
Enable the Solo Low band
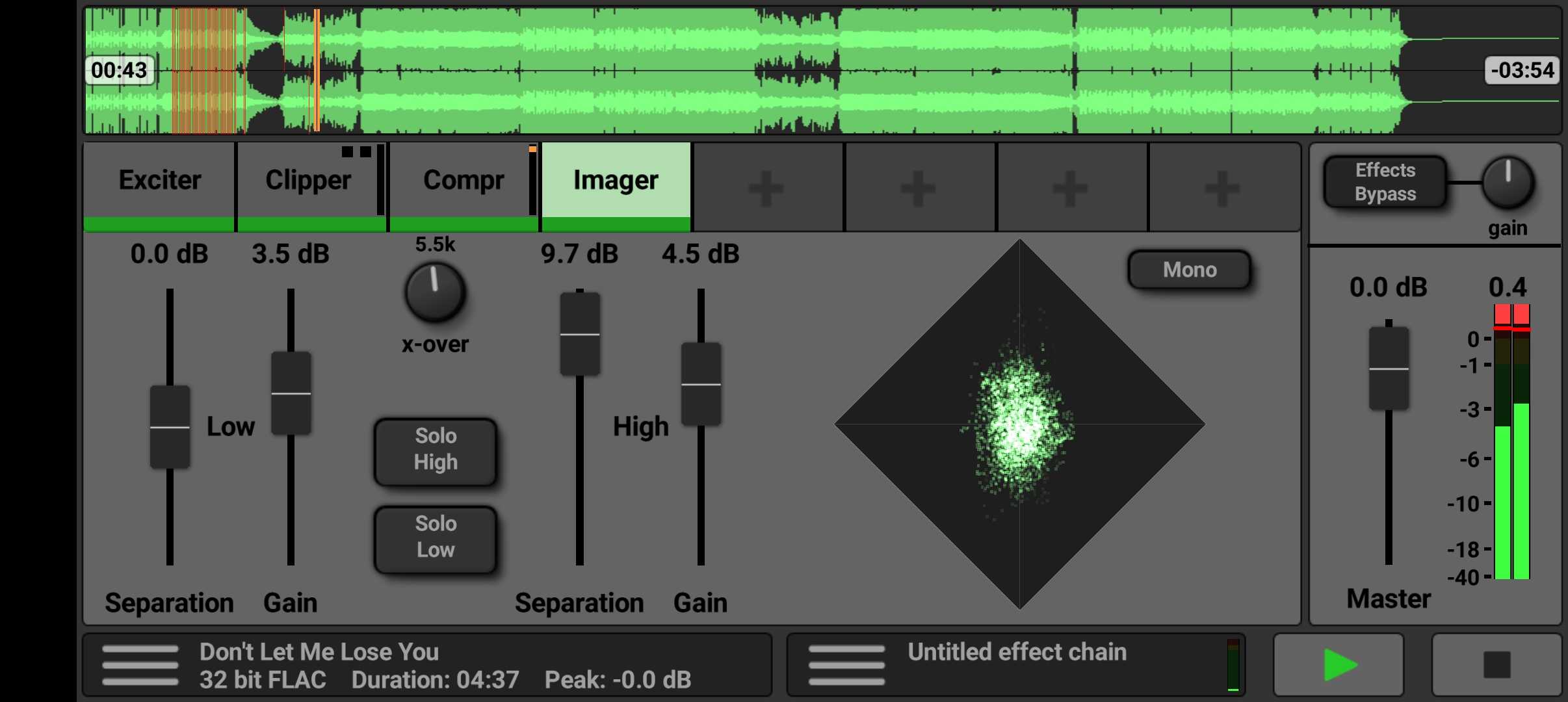436,538
